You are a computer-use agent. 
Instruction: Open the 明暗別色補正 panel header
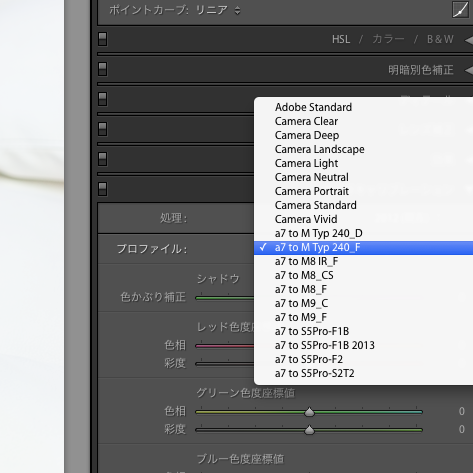[x=421, y=70]
